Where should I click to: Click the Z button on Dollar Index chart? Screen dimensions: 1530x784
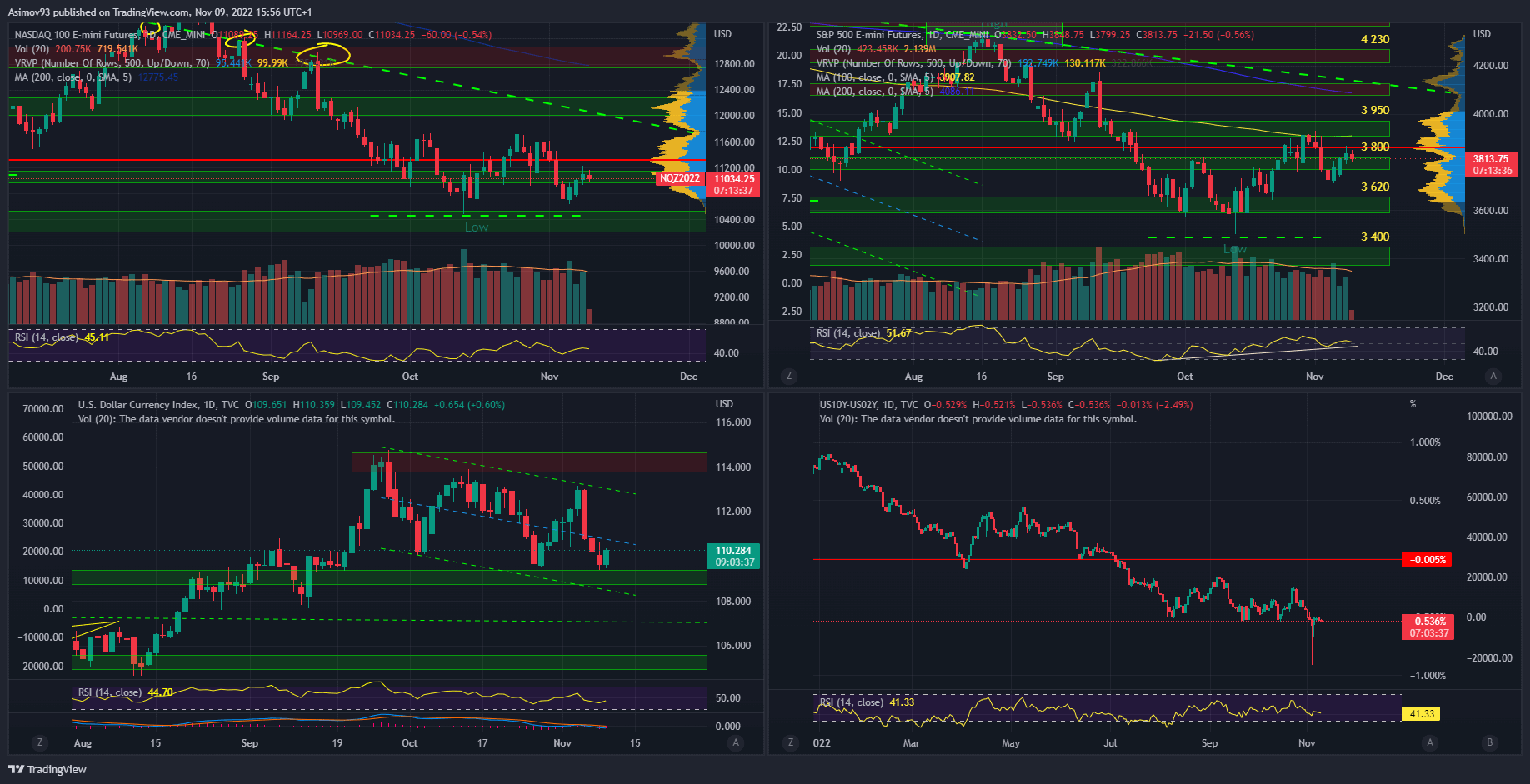coord(39,742)
